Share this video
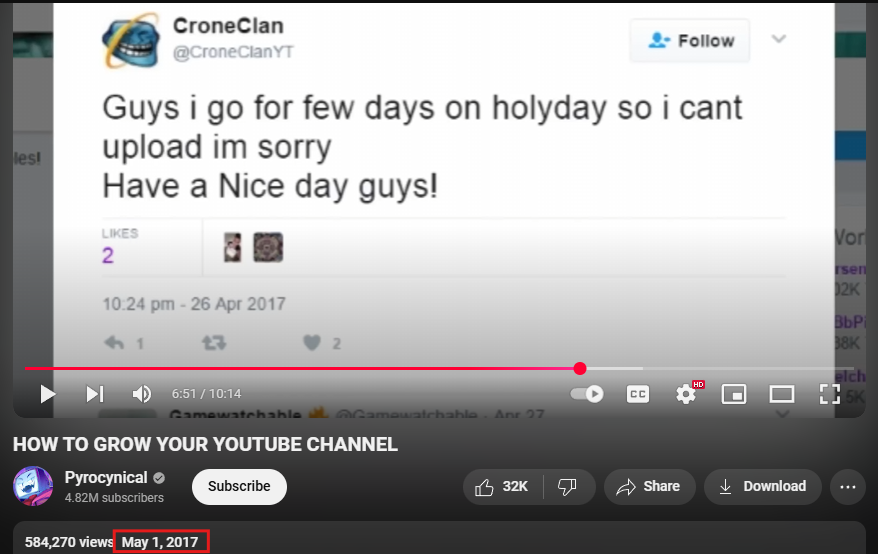This screenshot has height=554, width=878. [x=649, y=487]
